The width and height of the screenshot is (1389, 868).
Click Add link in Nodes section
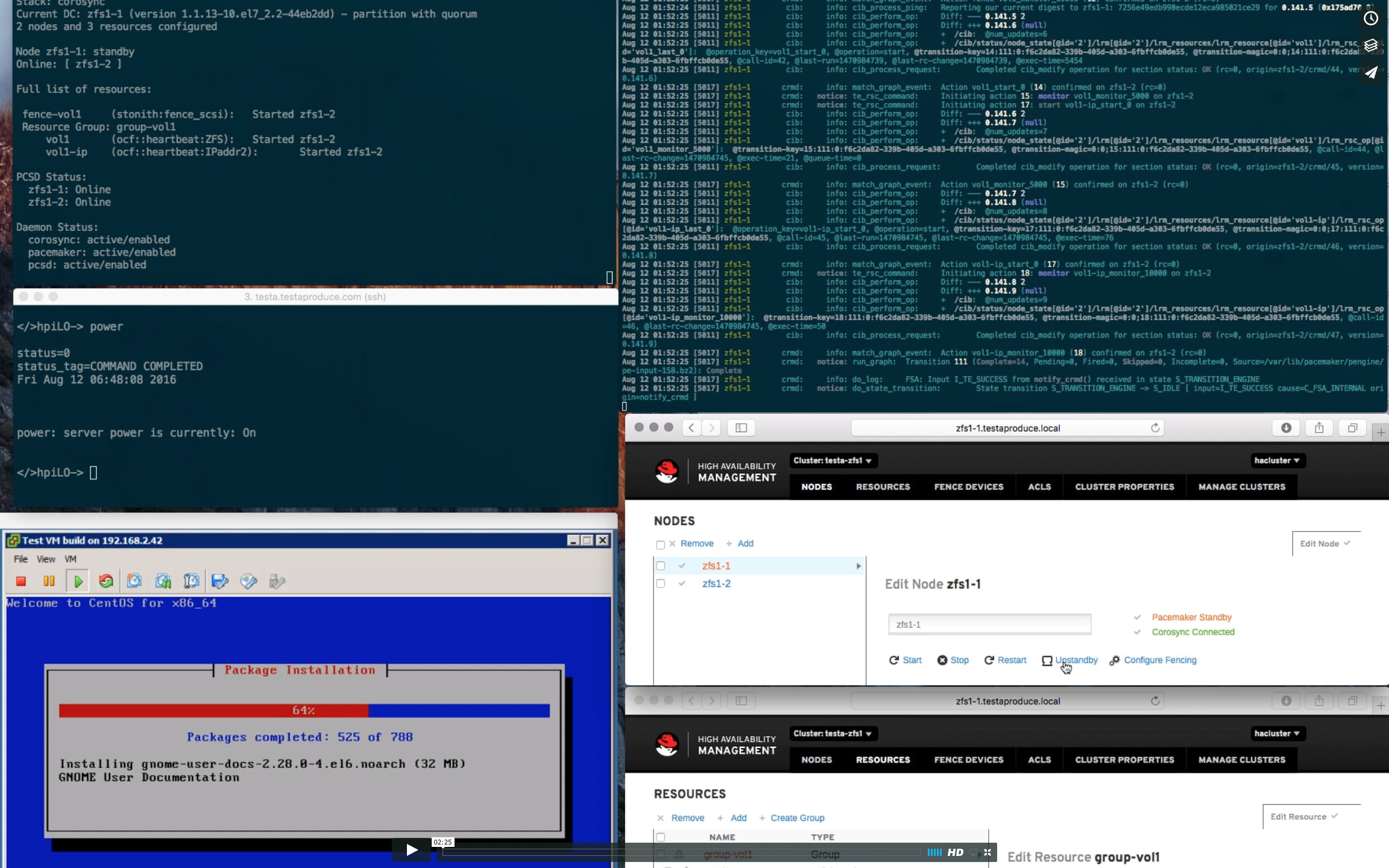(745, 544)
